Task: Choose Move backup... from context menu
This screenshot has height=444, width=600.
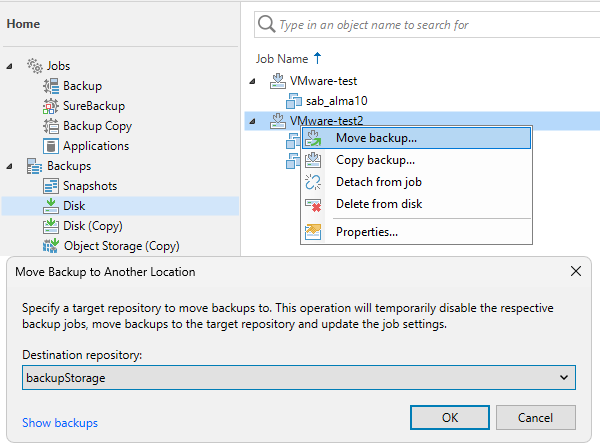Action: 417,138
